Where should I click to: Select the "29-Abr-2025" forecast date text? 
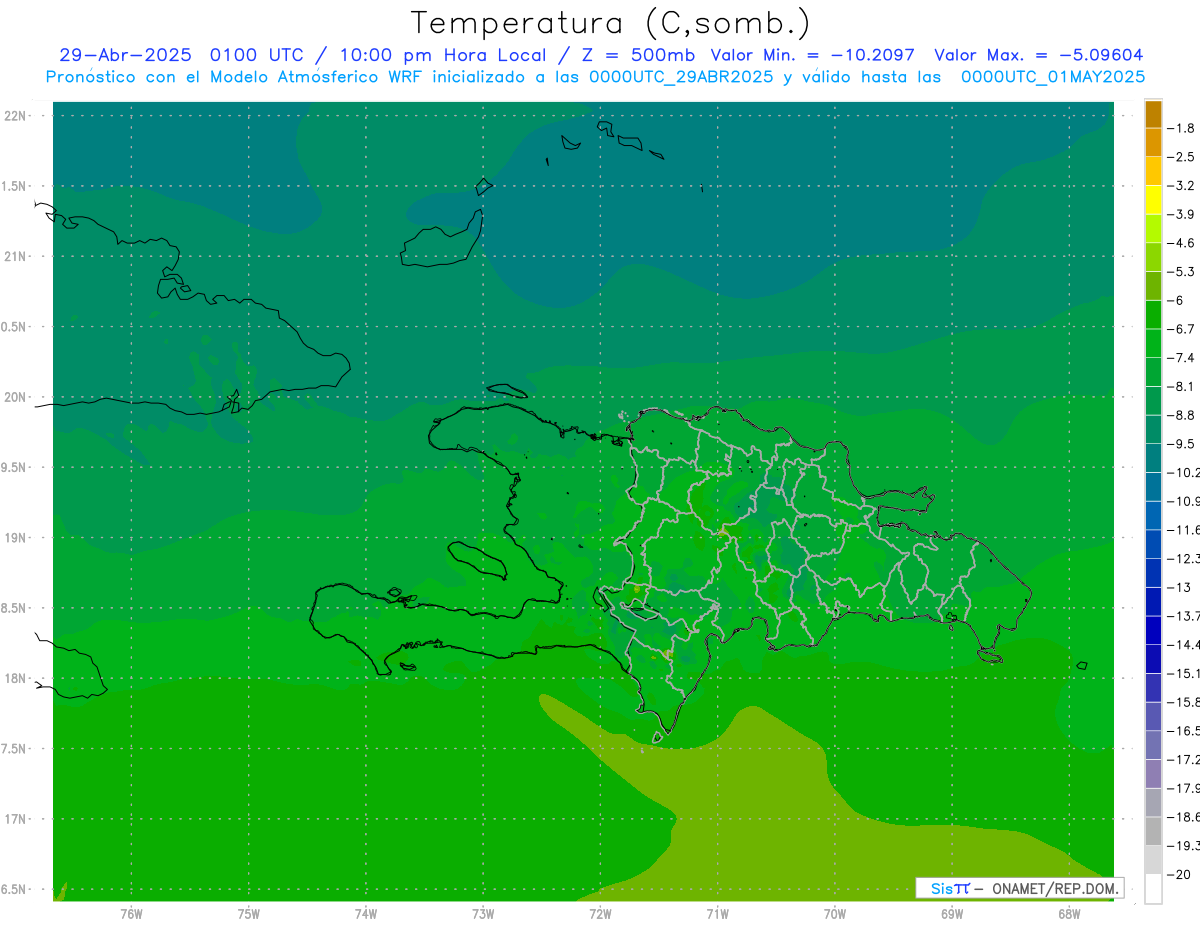125,55
